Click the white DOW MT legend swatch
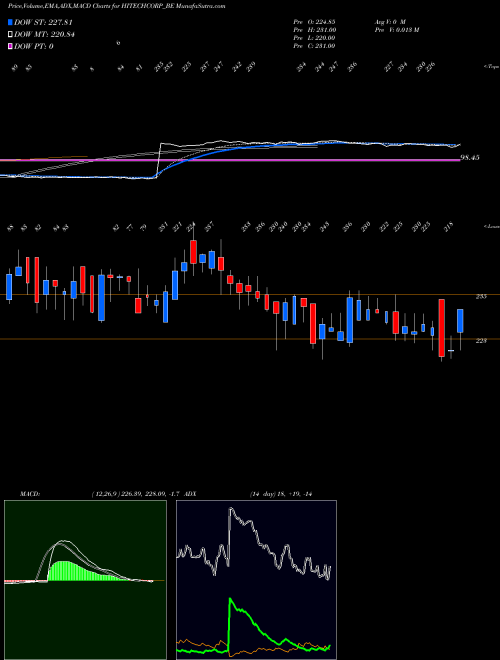Image resolution: width=500 pixels, height=660 pixels. (x=10, y=35)
